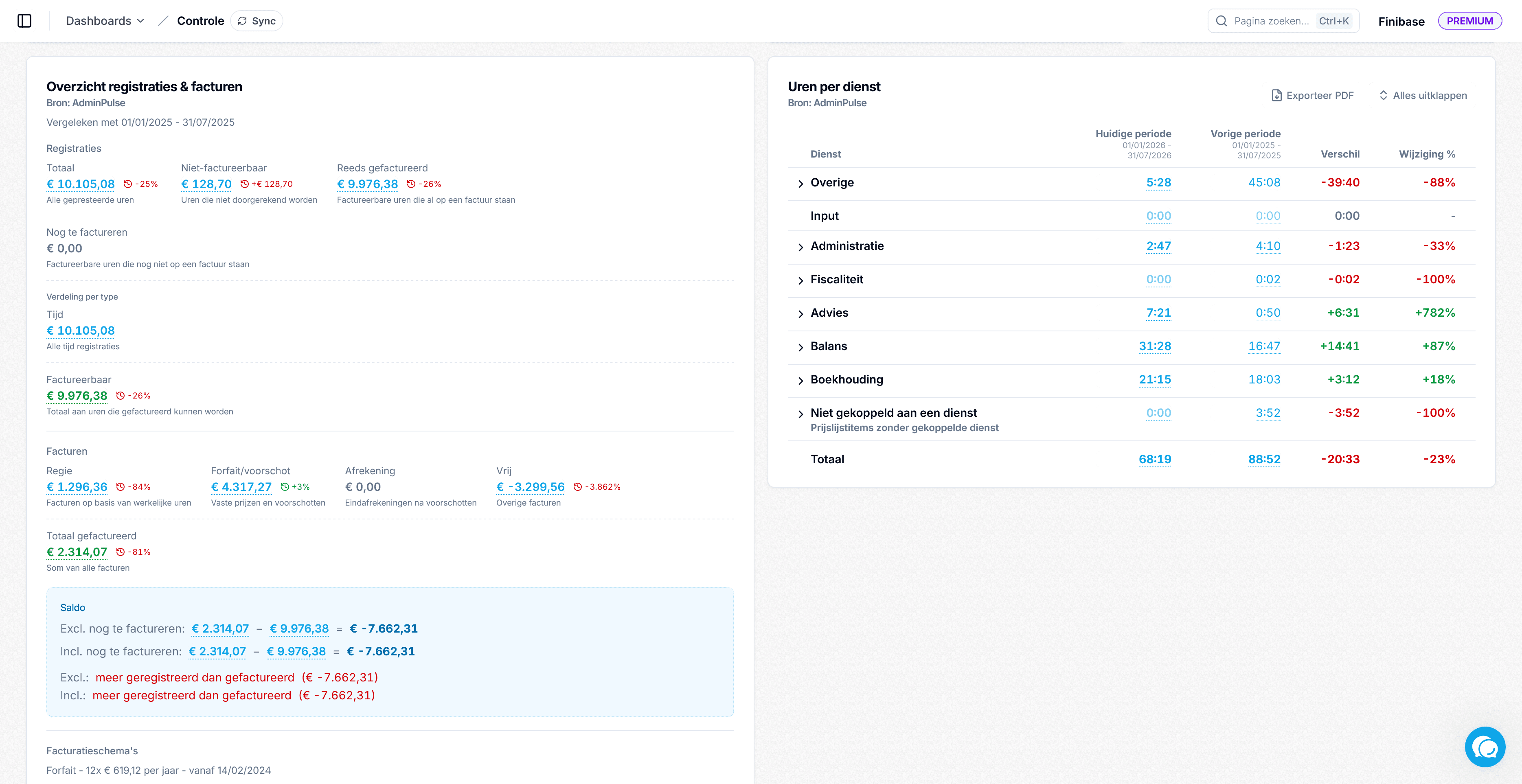Open the Dashboards dropdown
1522x784 pixels.
pos(105,21)
